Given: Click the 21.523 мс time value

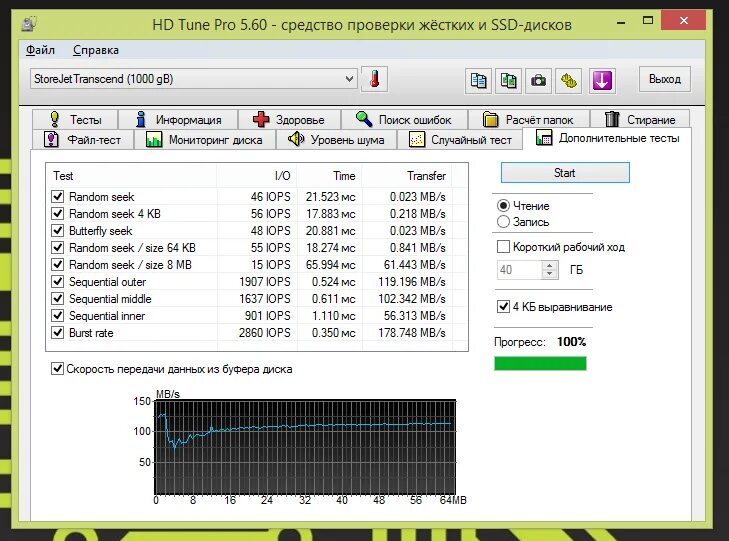Looking at the screenshot, I should pyautogui.click(x=331, y=197).
